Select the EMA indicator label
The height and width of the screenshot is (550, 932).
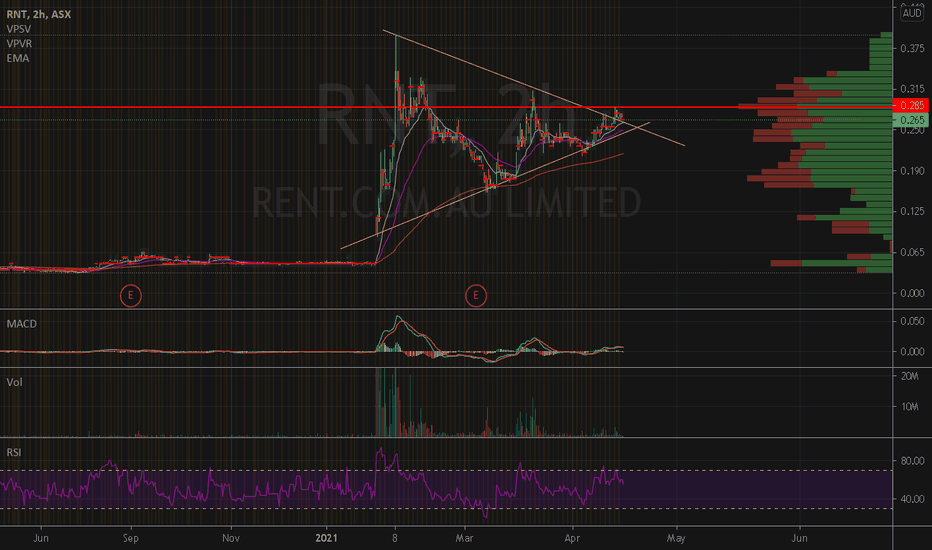pyautogui.click(x=18, y=58)
